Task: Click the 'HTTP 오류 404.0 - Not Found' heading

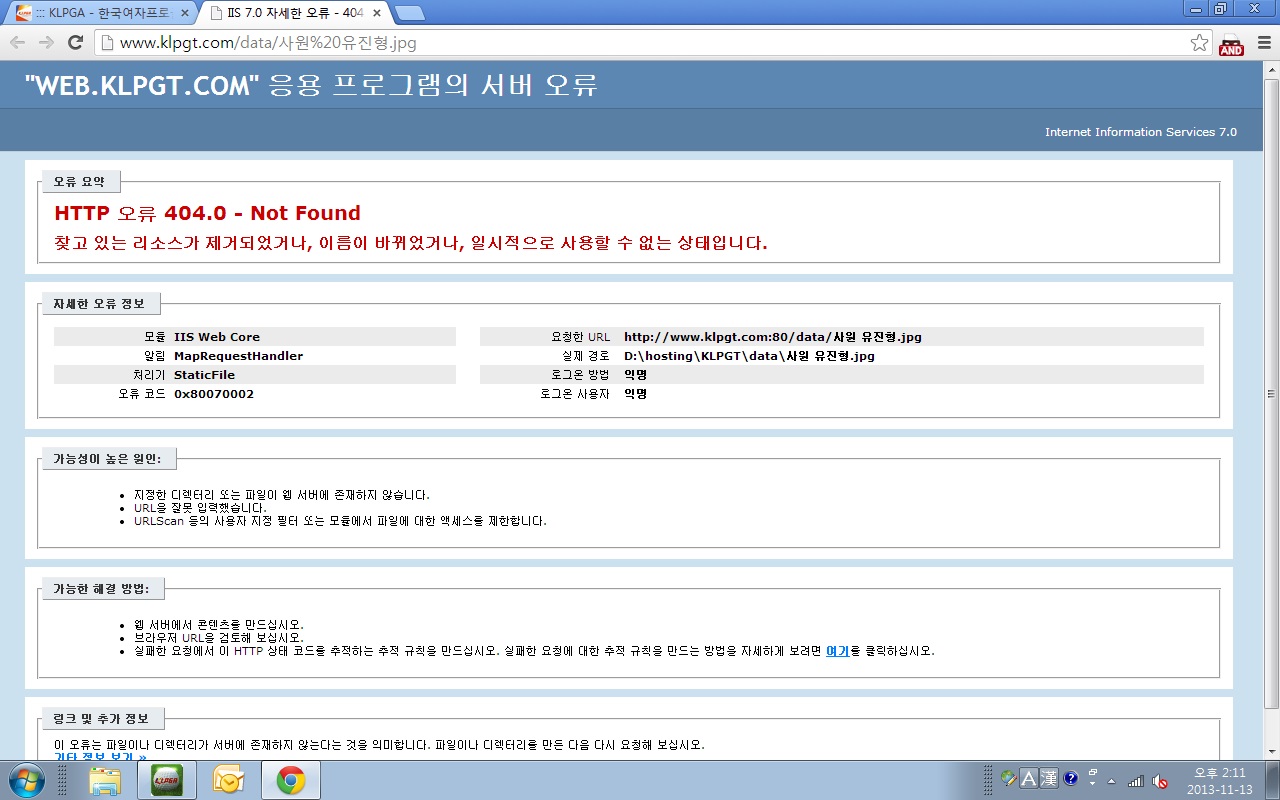Action: point(207,213)
